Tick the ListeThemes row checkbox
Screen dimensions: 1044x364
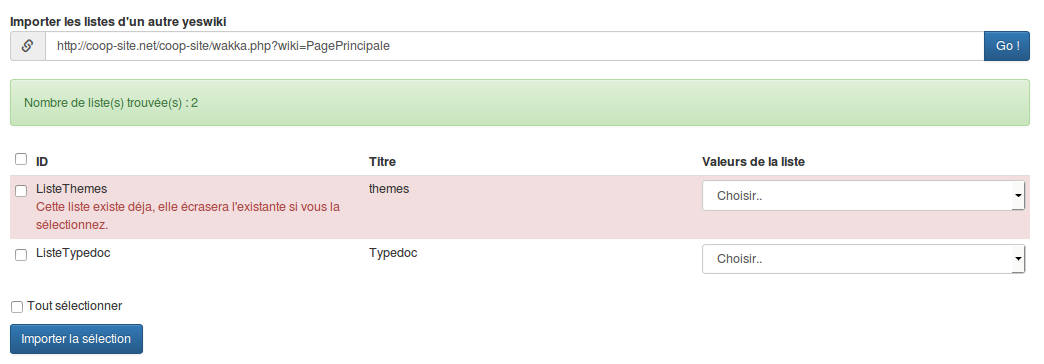click(21, 191)
